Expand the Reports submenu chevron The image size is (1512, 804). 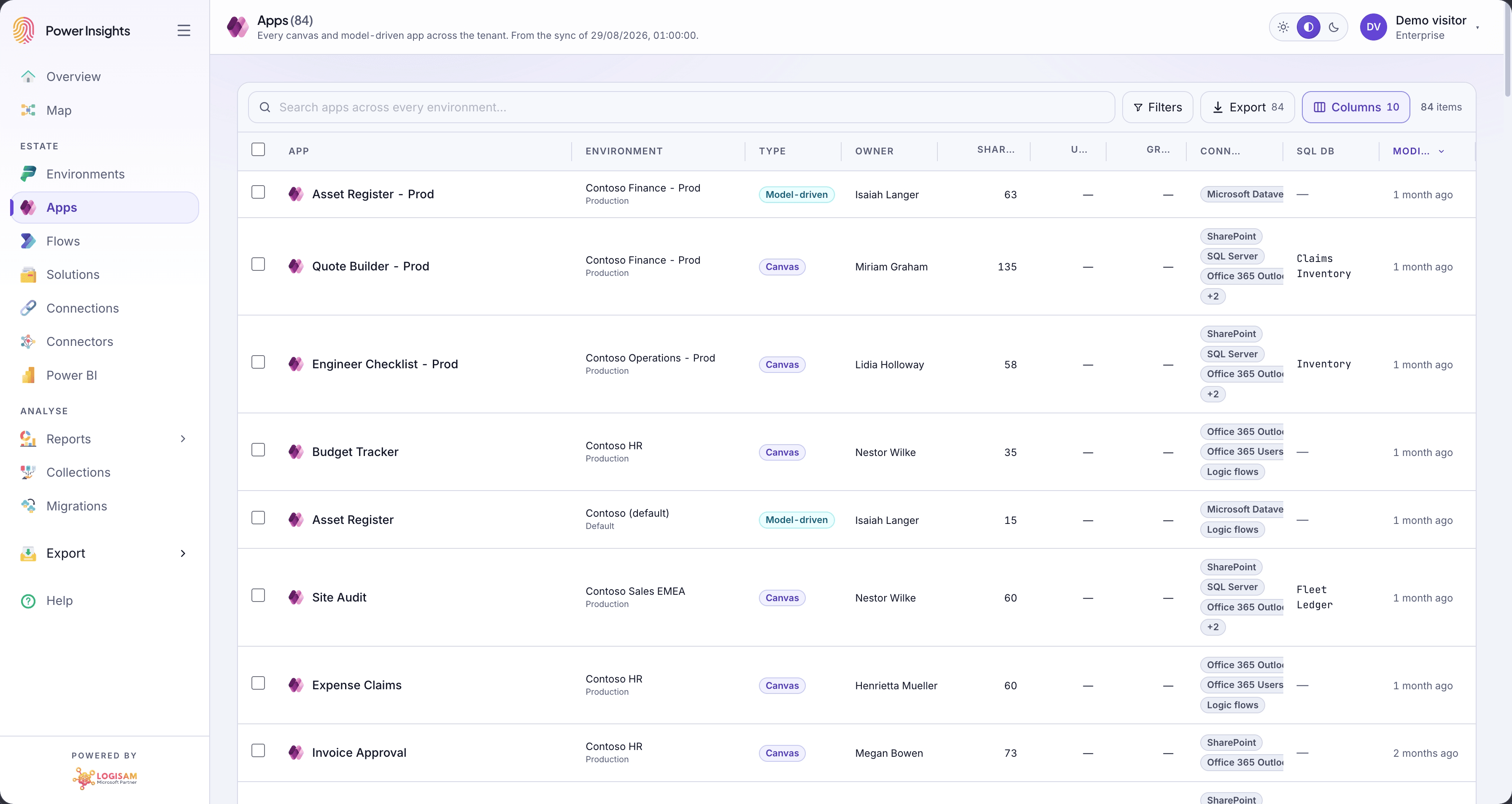[183, 439]
